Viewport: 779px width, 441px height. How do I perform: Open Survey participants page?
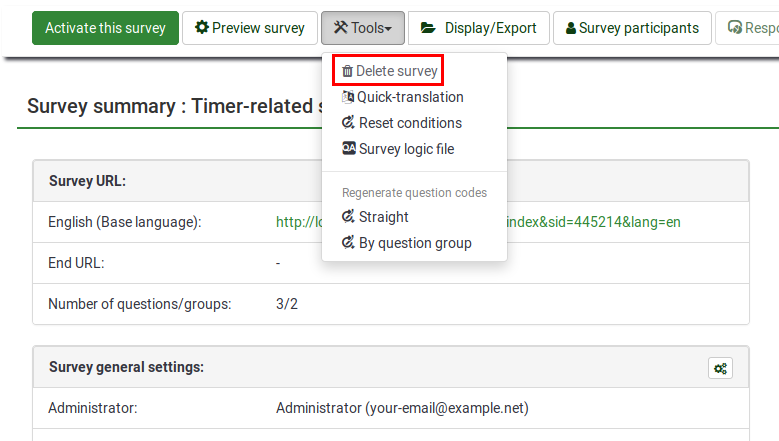point(632,28)
